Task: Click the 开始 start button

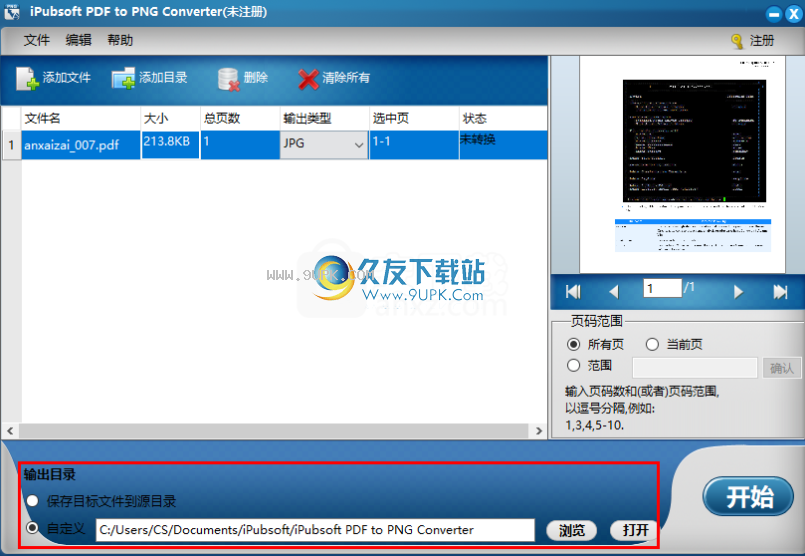Action: pos(748,496)
